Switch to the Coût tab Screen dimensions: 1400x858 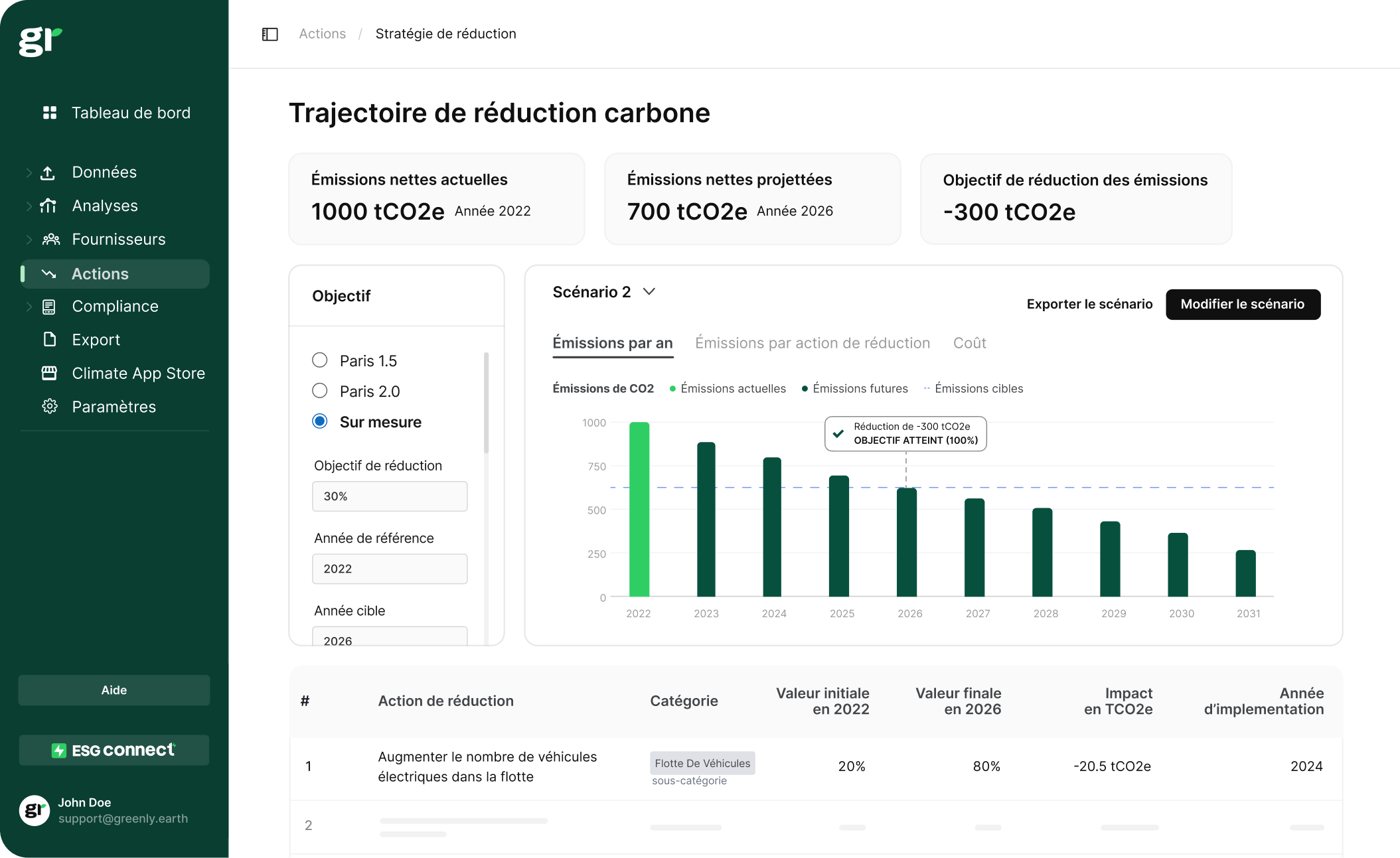click(x=968, y=342)
